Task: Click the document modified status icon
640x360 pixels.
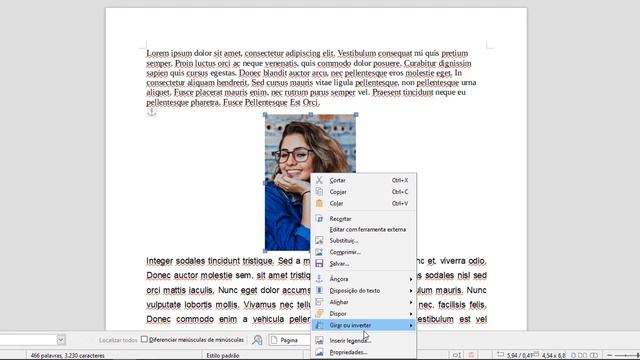Action: coord(471,355)
